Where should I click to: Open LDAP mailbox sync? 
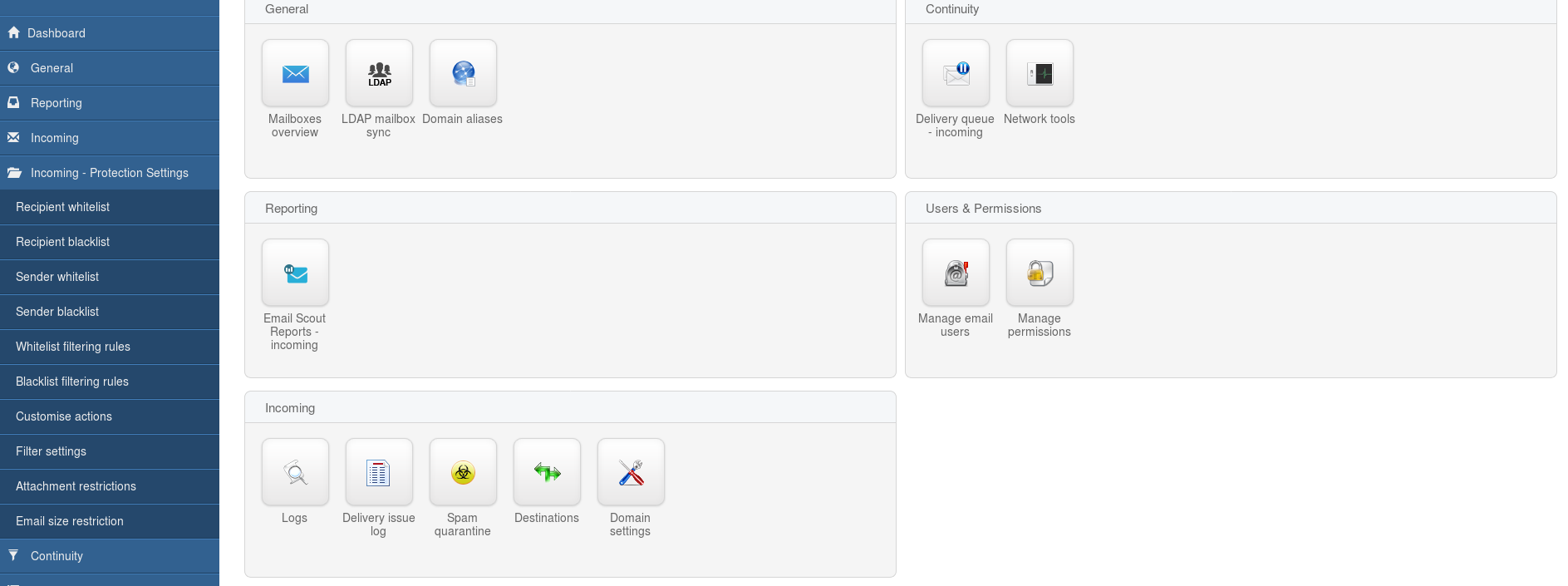pyautogui.click(x=379, y=73)
